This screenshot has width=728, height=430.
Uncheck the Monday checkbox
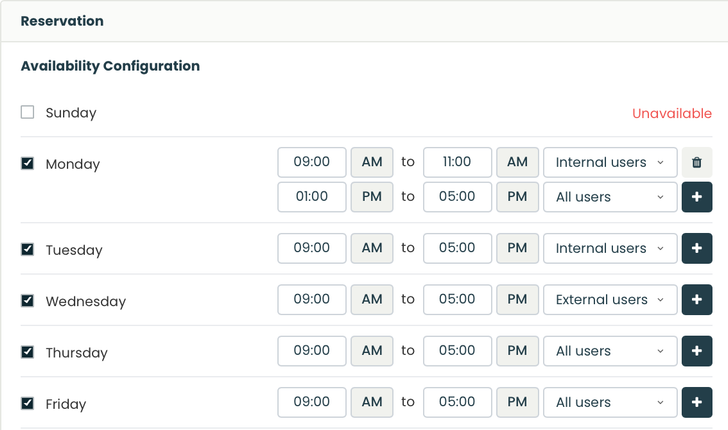[x=27, y=163]
